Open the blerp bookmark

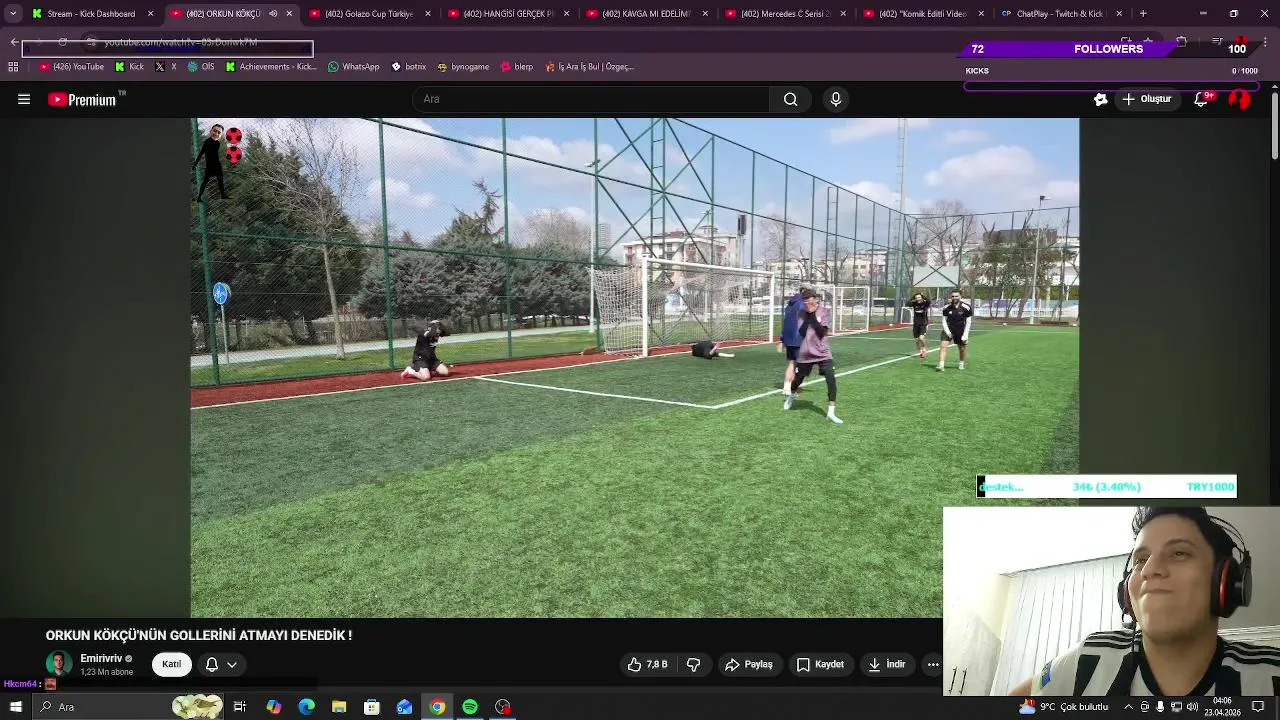(x=517, y=67)
